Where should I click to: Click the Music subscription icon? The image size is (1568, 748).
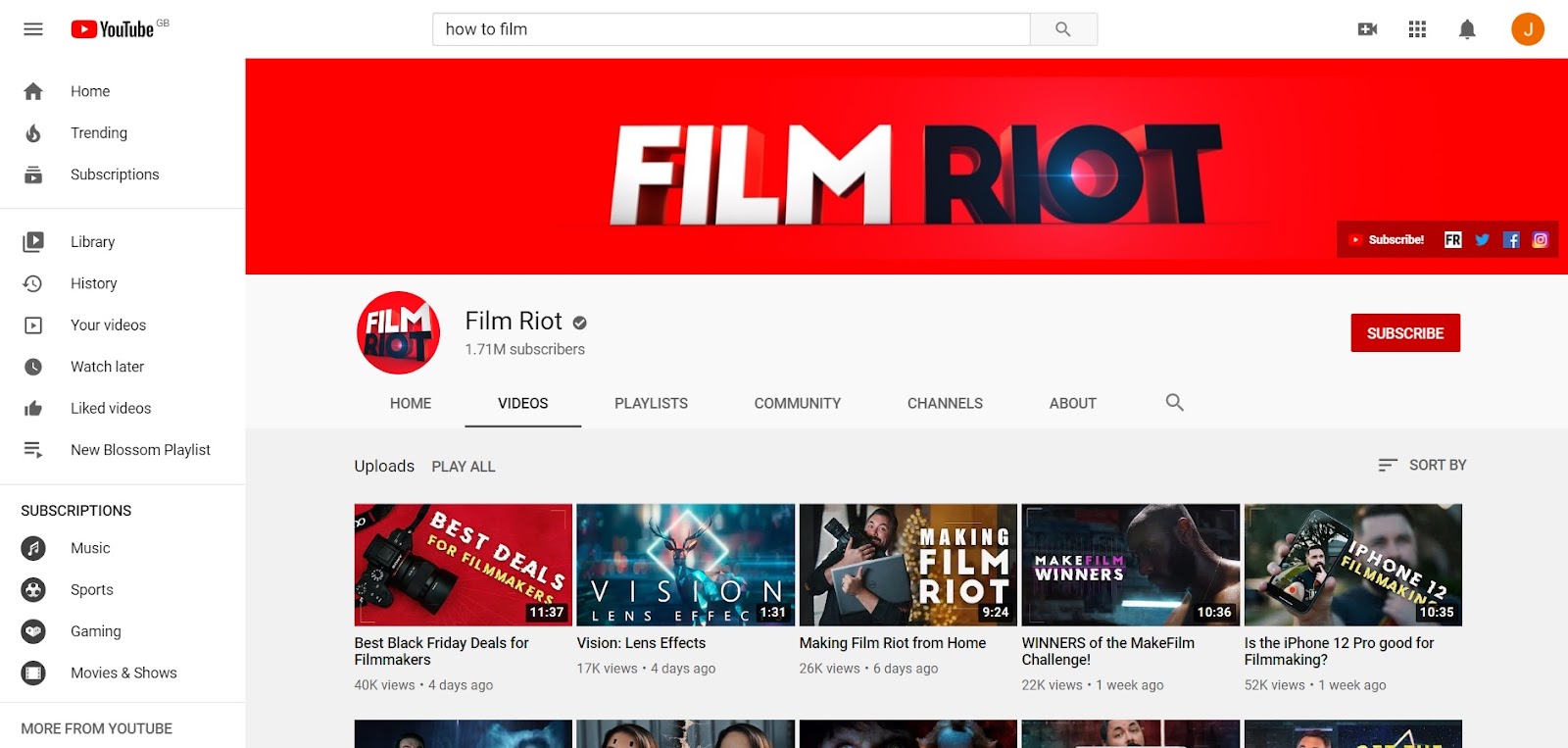(33, 548)
